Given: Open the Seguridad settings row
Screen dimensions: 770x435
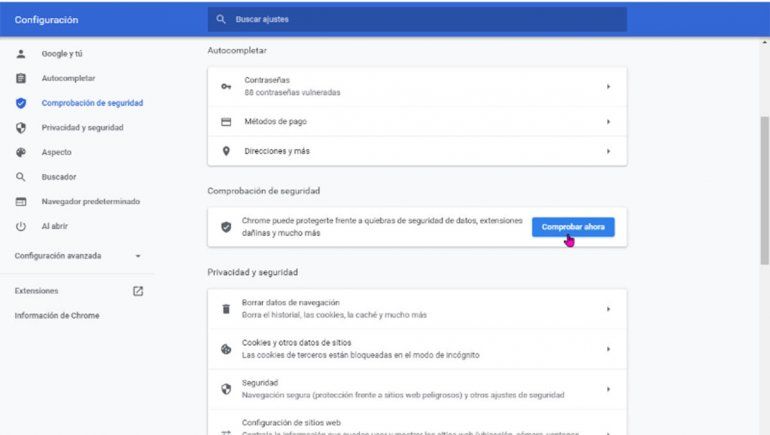Looking at the screenshot, I should (416, 389).
